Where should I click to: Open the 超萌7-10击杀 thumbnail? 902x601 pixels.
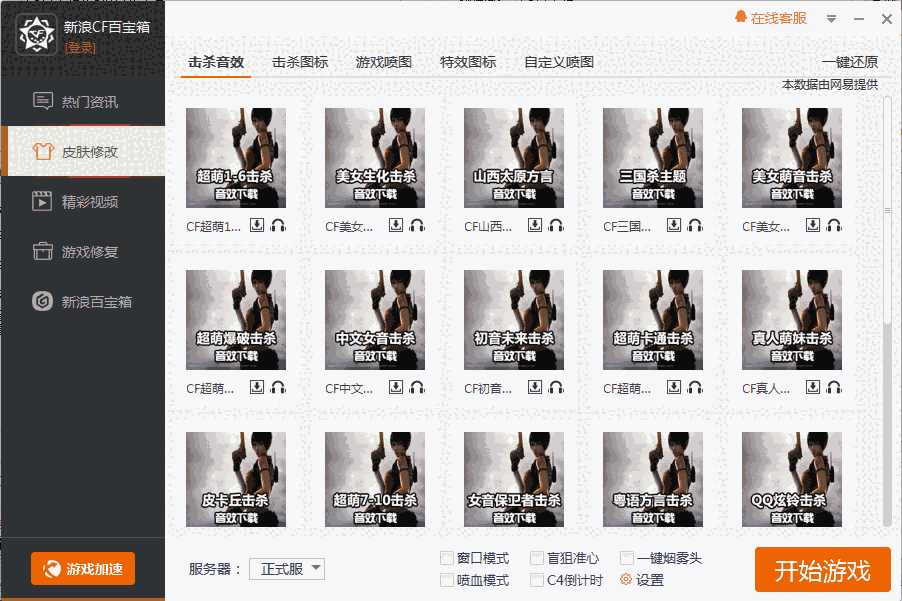pyautogui.click(x=375, y=480)
